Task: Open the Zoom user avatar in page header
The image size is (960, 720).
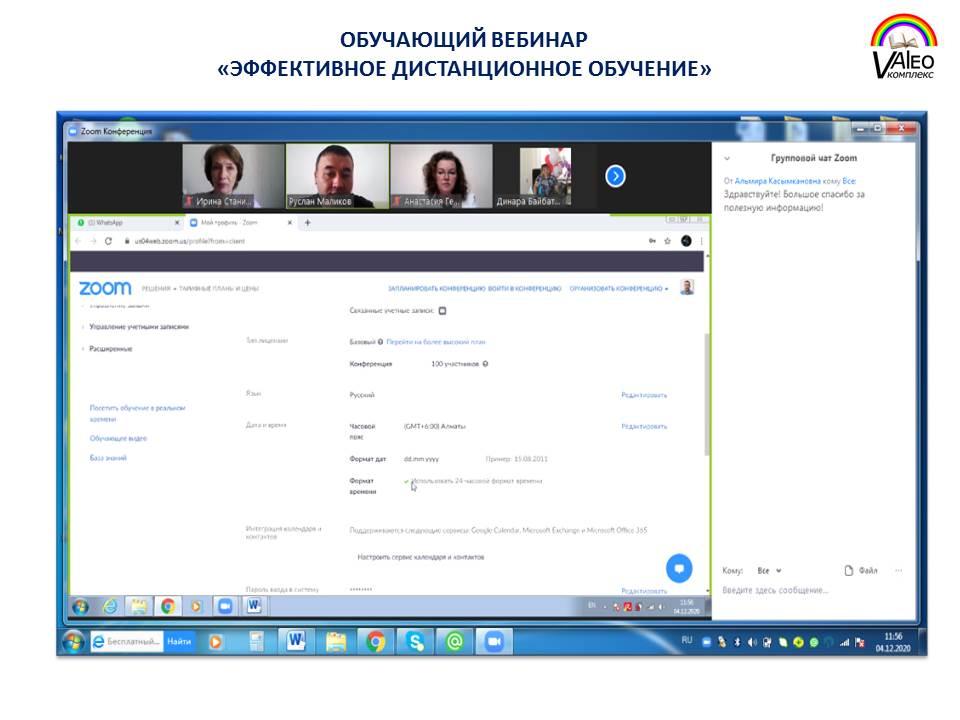Action: [x=687, y=287]
